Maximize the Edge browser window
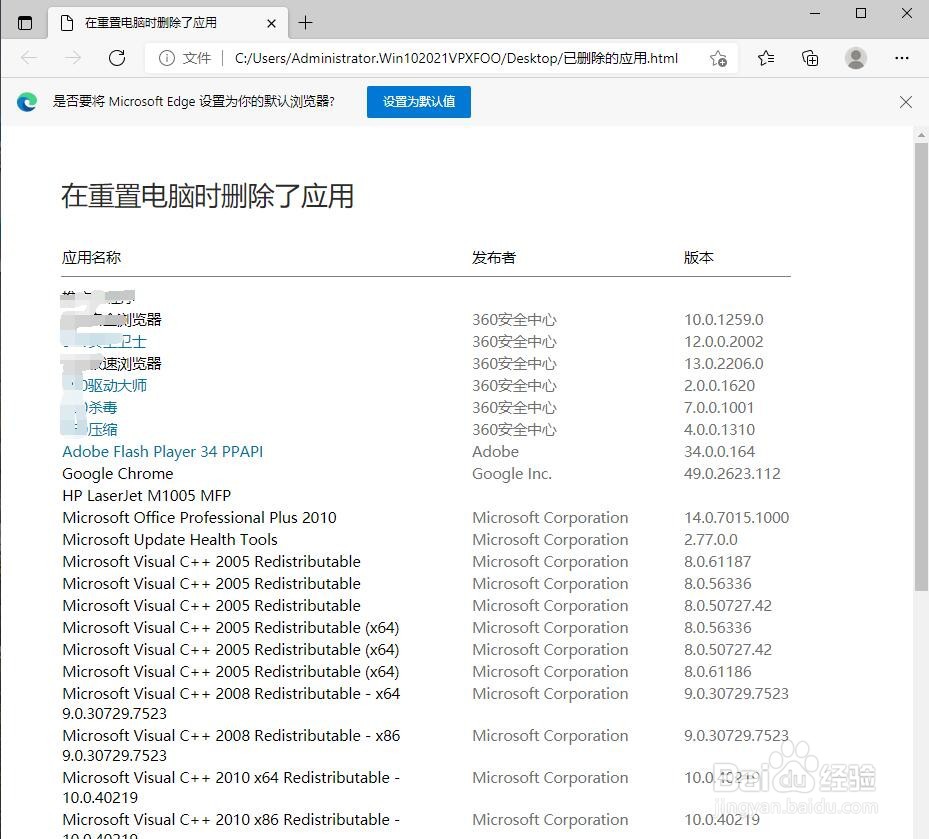This screenshot has width=929, height=839. click(x=861, y=13)
